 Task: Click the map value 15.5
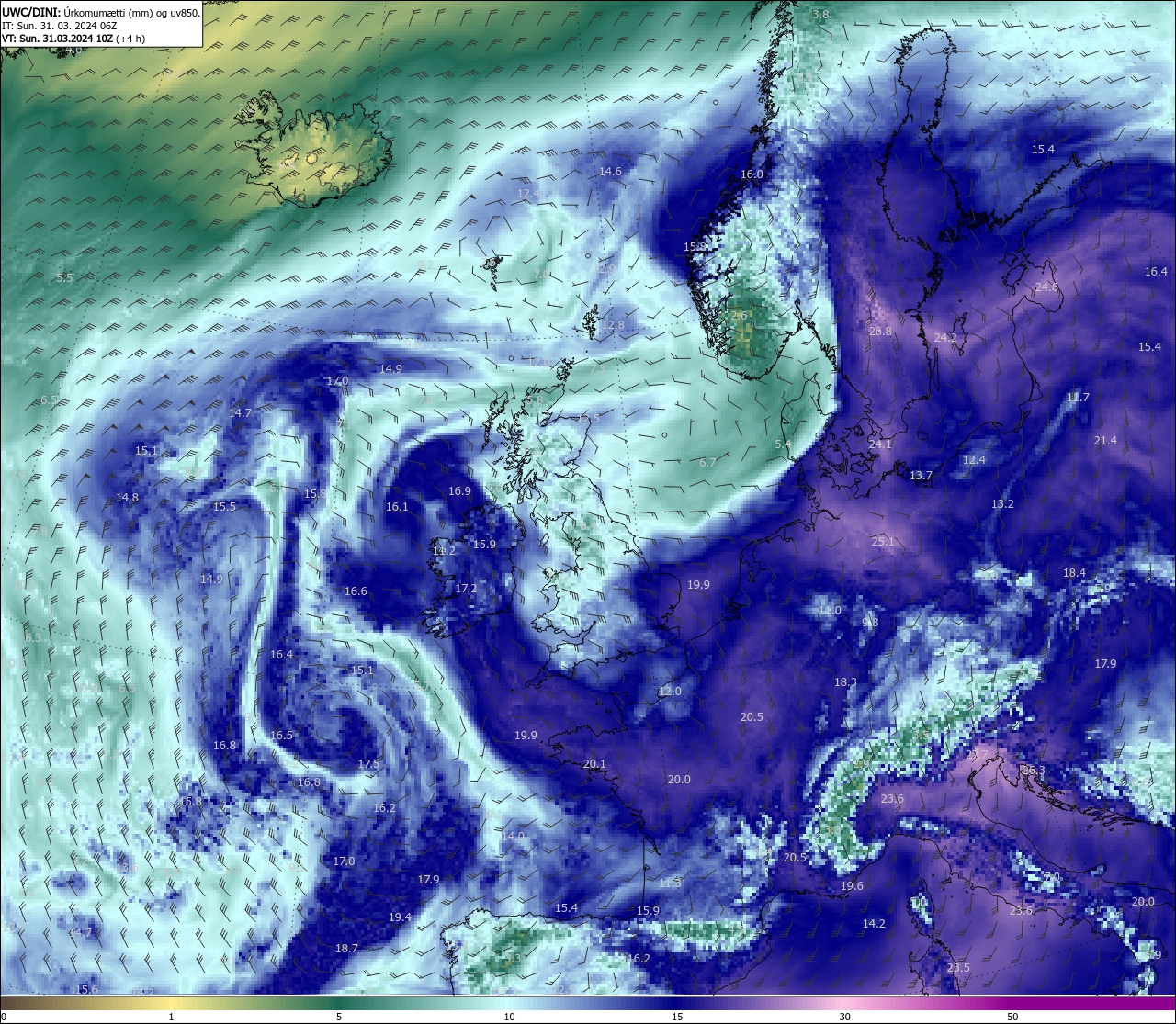[224, 507]
